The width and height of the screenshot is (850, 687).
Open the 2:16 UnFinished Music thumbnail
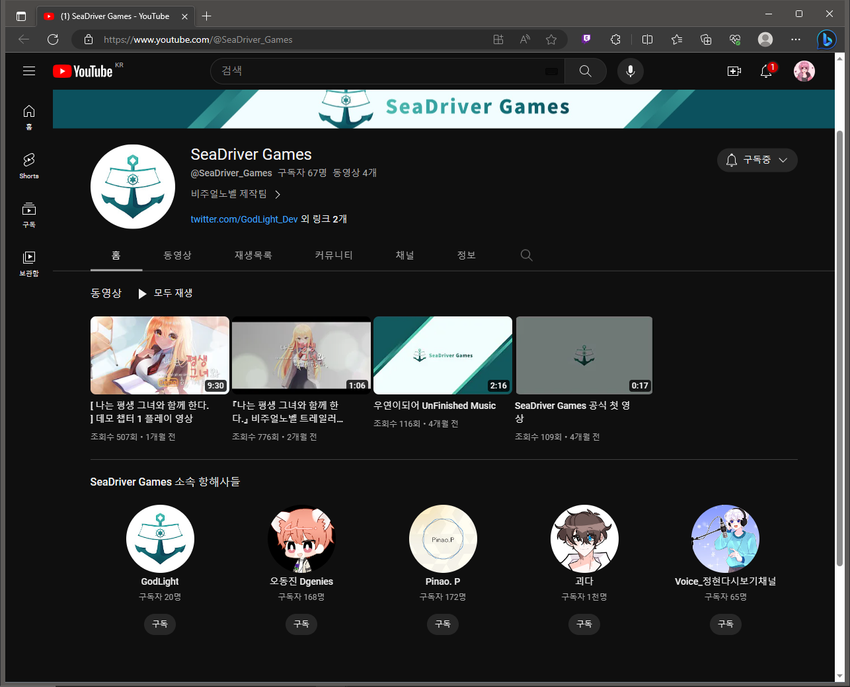point(443,355)
